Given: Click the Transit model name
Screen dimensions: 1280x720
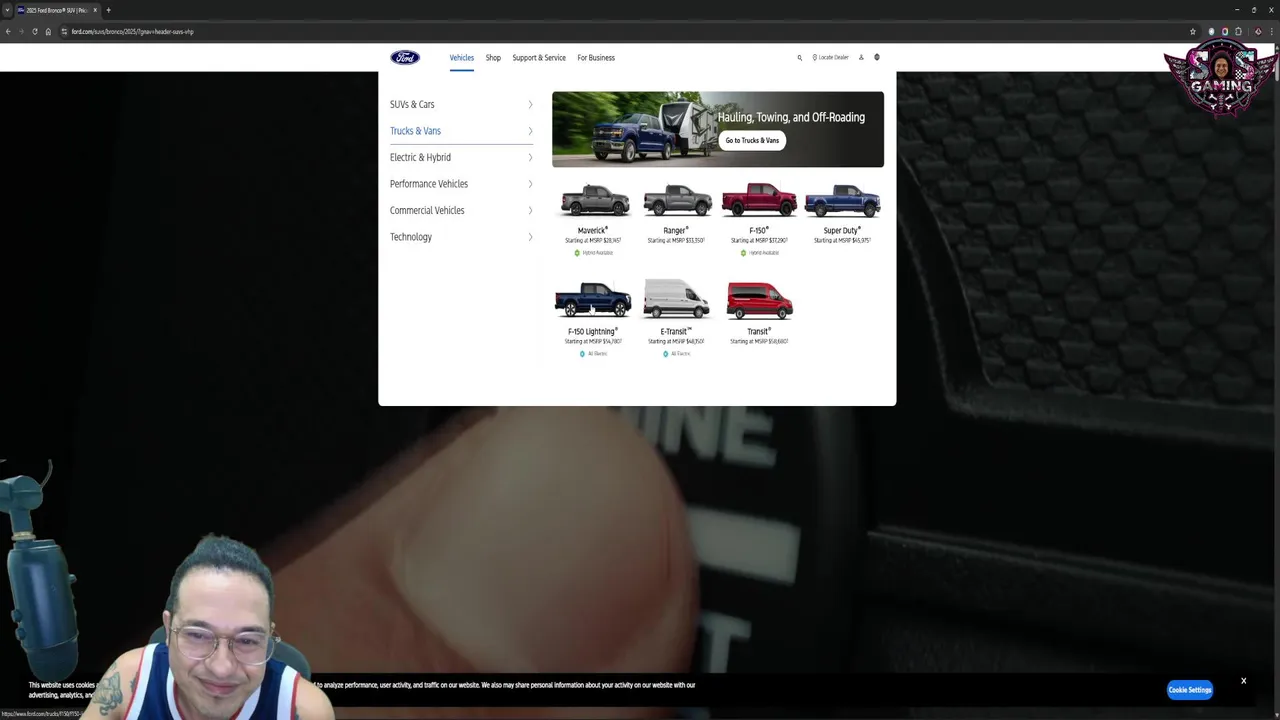Looking at the screenshot, I should click(x=759, y=331).
